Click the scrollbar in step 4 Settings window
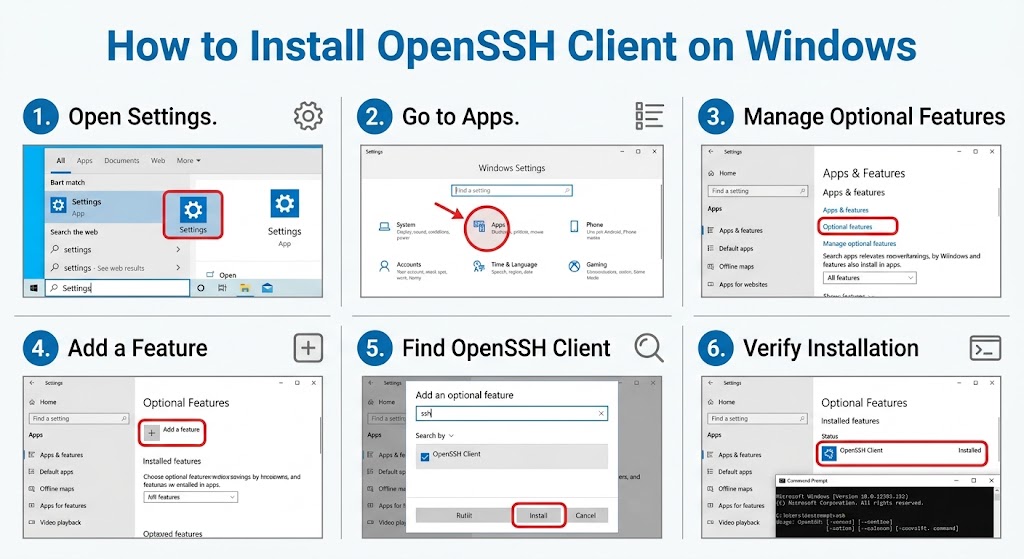 tap(321, 436)
